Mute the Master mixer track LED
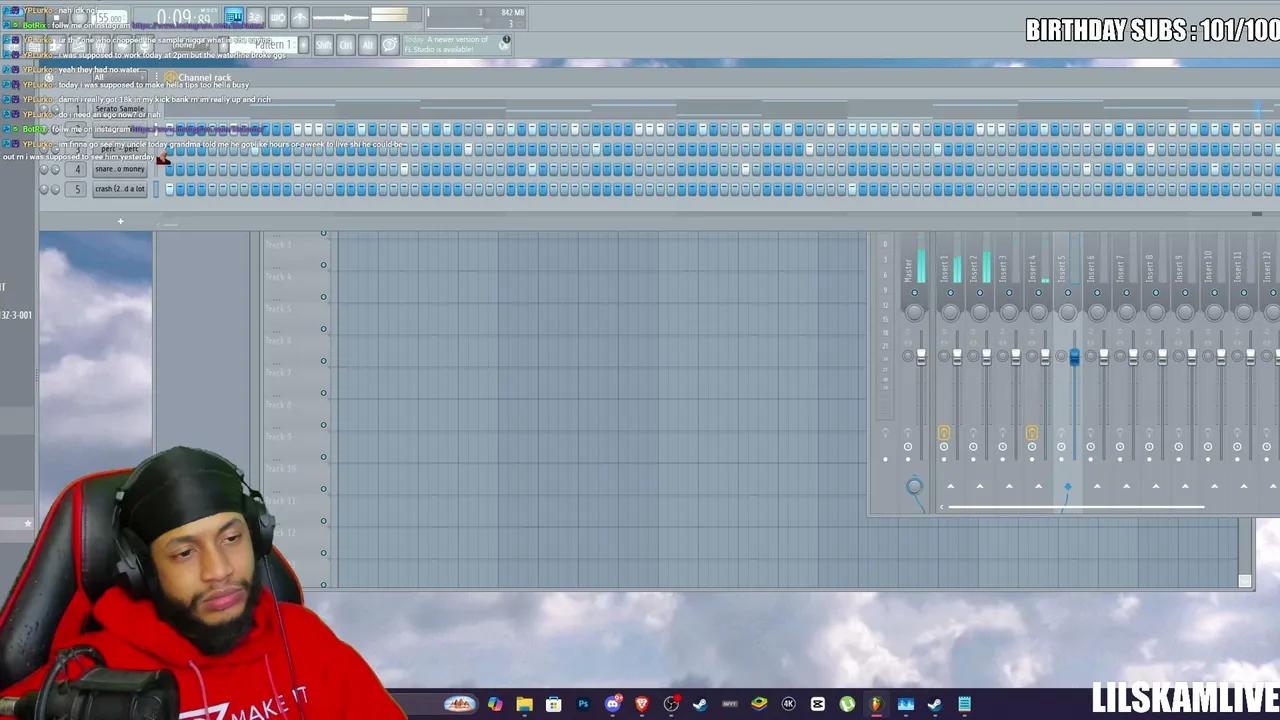This screenshot has width=1280, height=720. pos(914,292)
